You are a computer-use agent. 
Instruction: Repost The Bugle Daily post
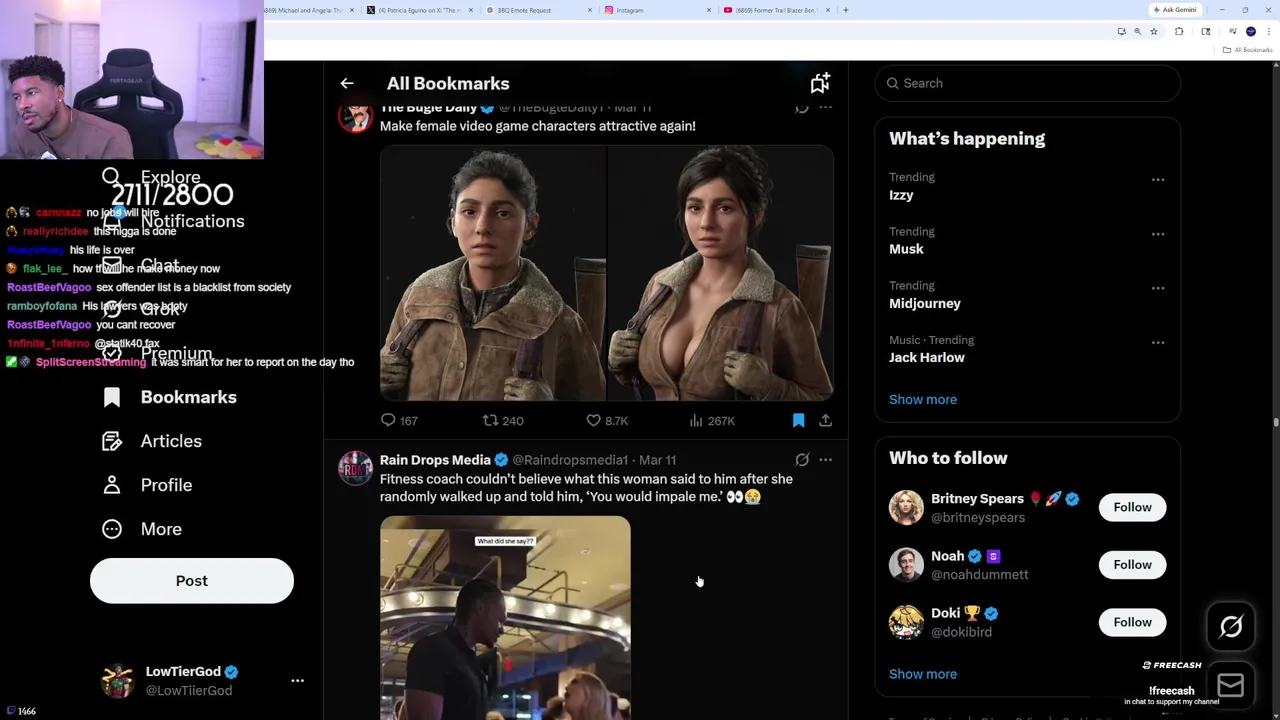[503, 421]
